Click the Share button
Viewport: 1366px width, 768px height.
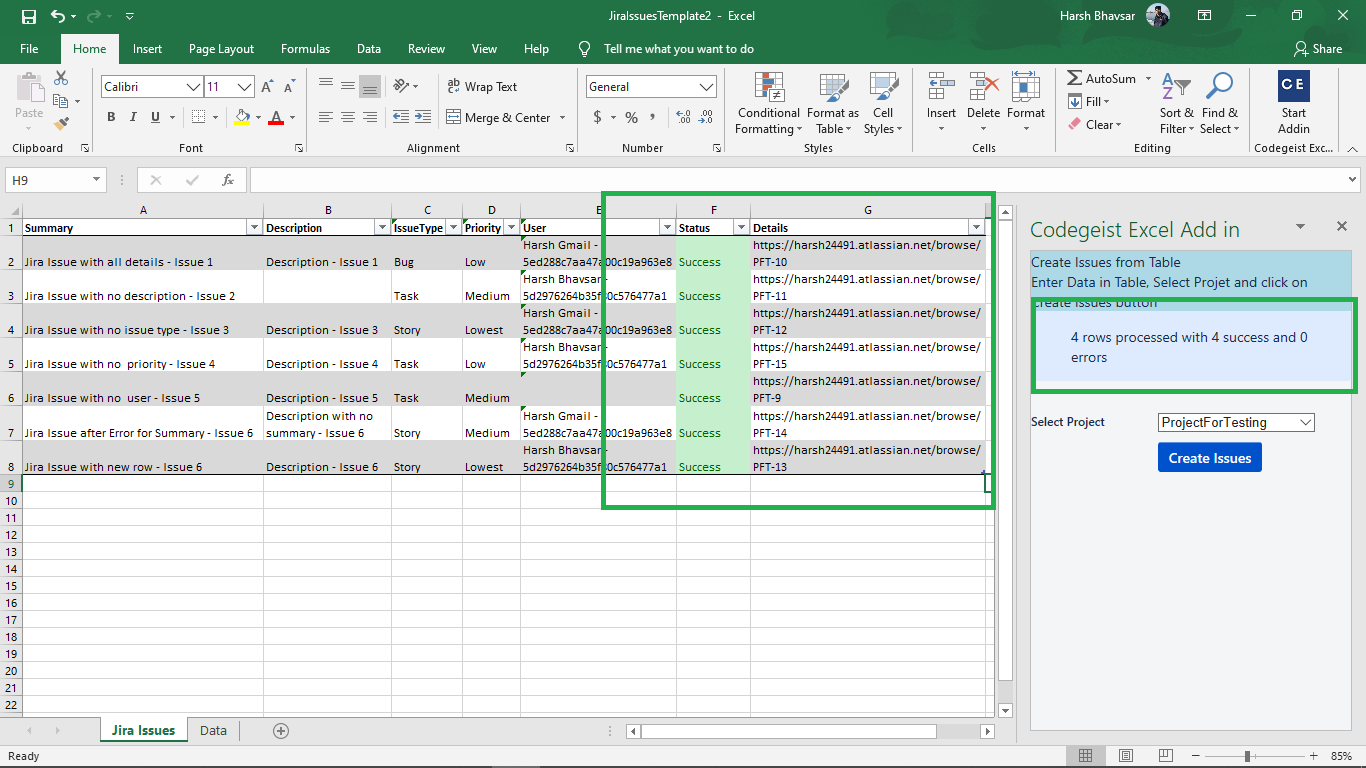click(x=1317, y=49)
